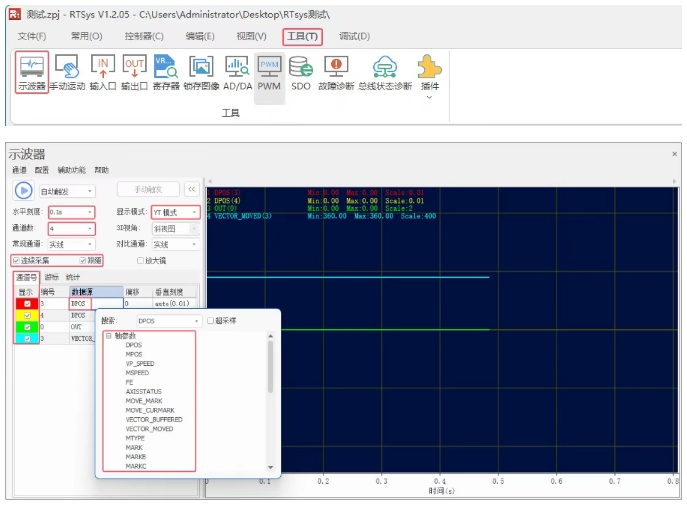
Task: Open the 常用(O) menu
Action: click(x=87, y=36)
